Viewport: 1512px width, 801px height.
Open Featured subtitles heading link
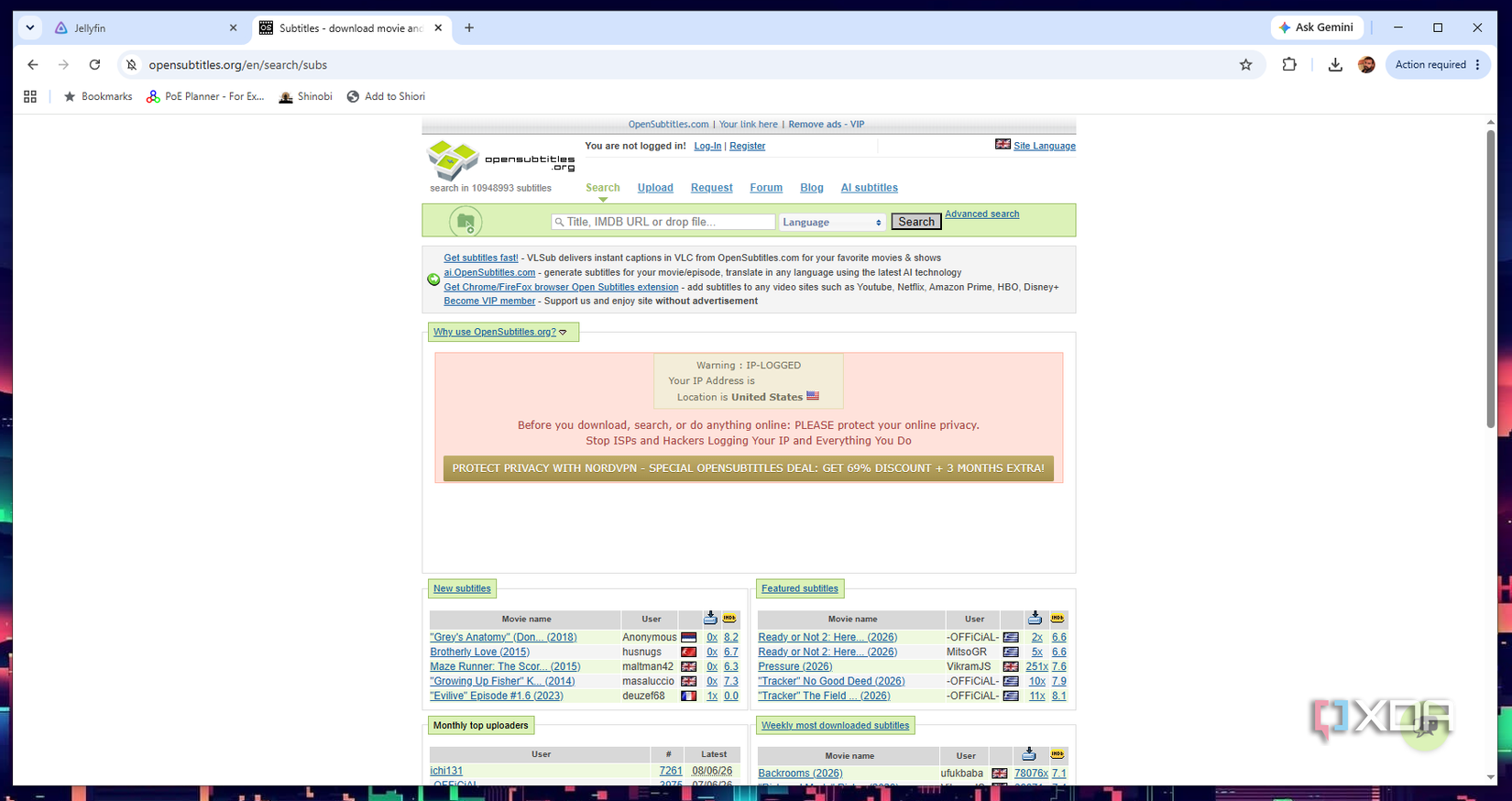coord(799,588)
